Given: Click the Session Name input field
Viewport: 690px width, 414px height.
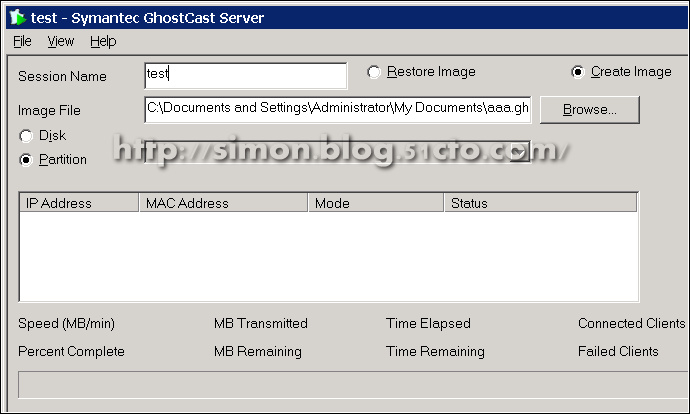Looking at the screenshot, I should pos(246,76).
